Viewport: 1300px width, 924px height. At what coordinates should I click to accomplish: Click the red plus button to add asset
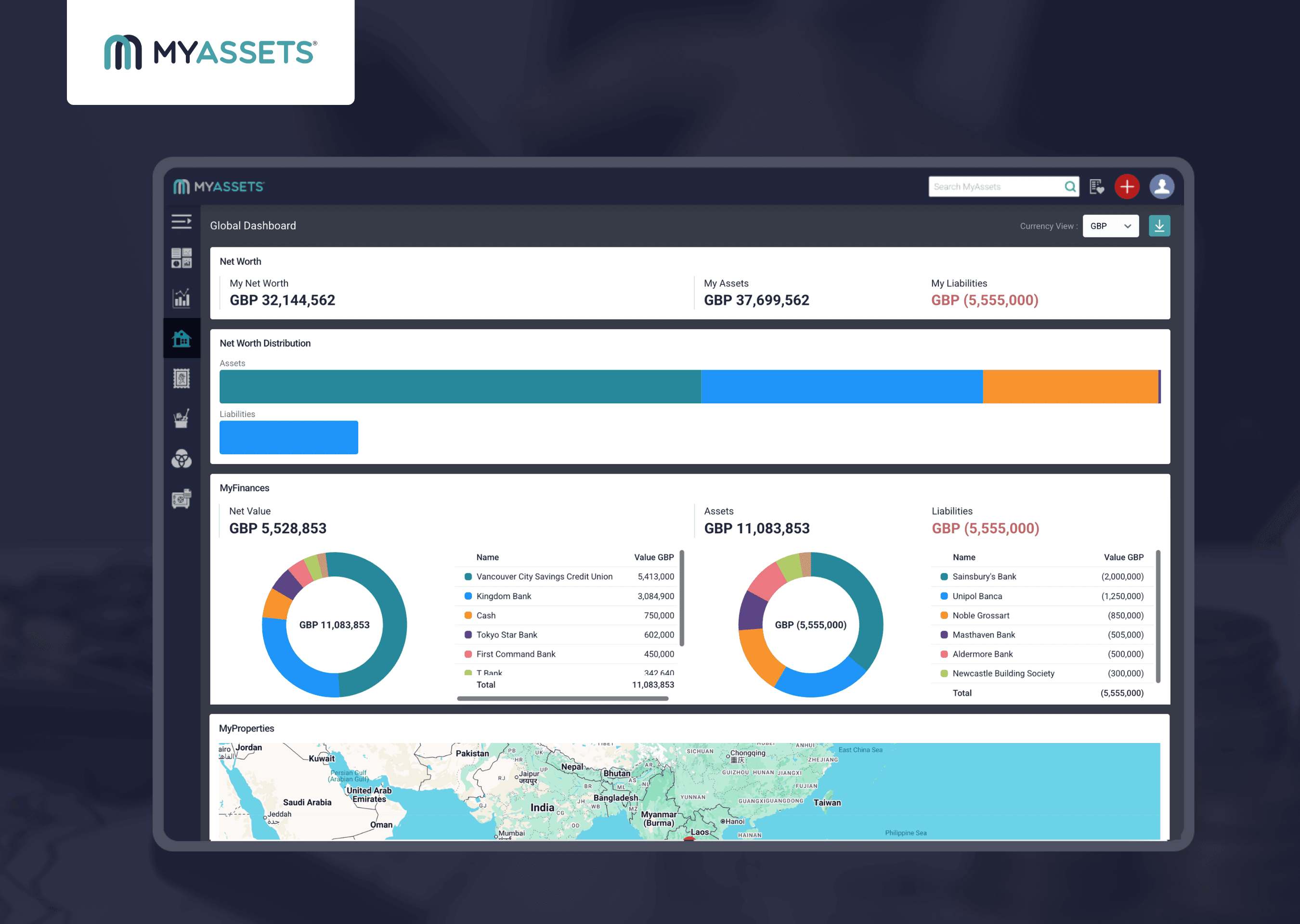1127,186
